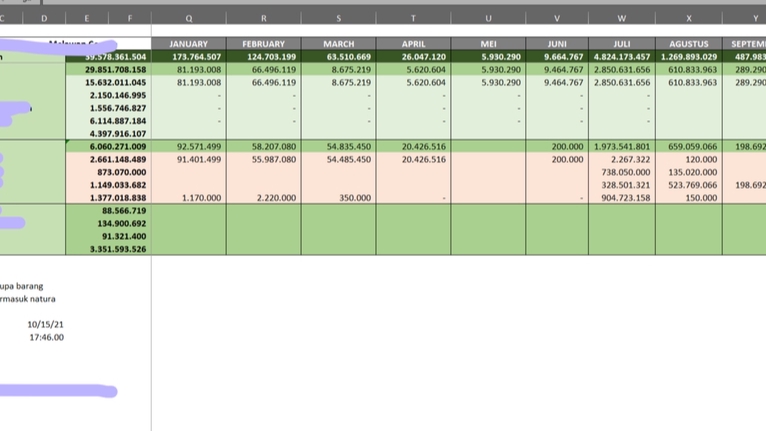Screen dimensions: 766x431
Task: Click the MEI month header cell
Action: pyautogui.click(x=488, y=43)
